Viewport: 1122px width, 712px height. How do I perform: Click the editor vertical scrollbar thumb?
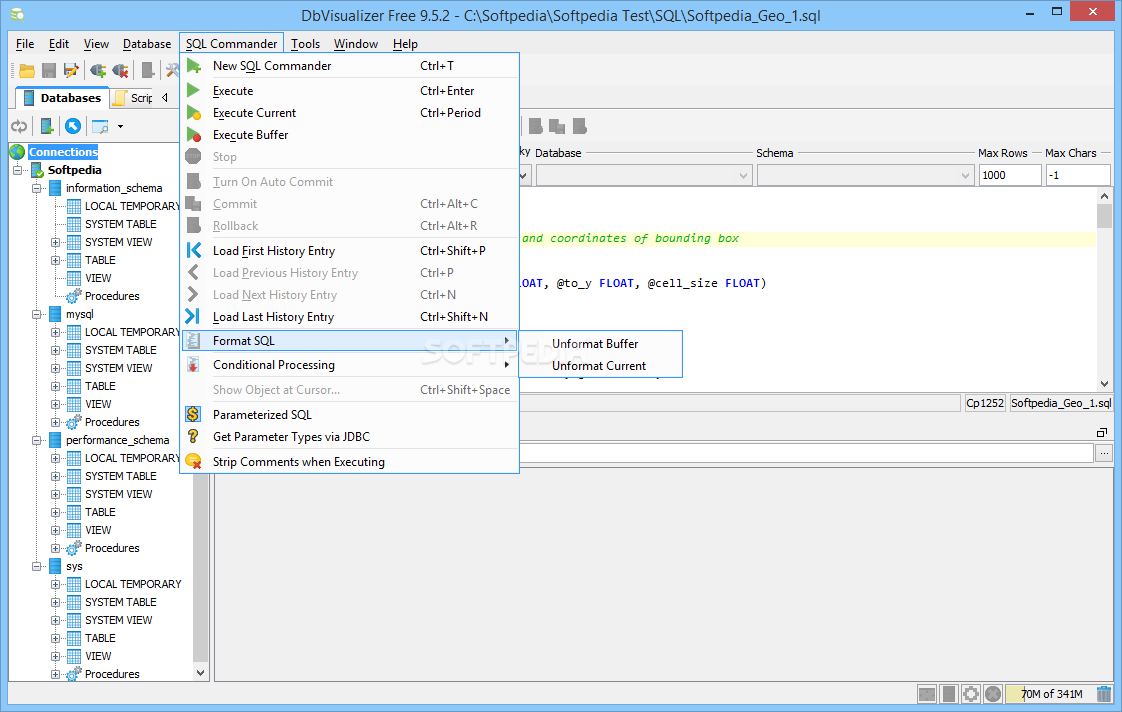pyautogui.click(x=1104, y=216)
